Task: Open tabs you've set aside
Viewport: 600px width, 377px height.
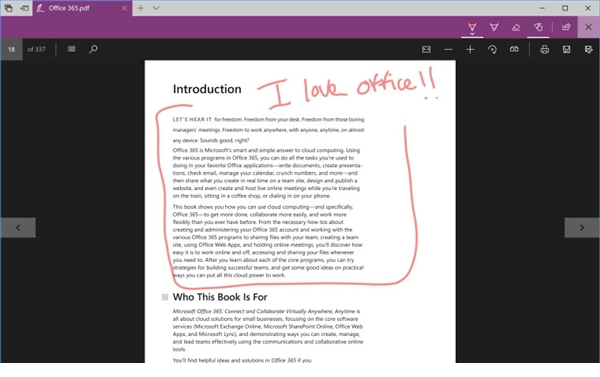Action: point(8,8)
